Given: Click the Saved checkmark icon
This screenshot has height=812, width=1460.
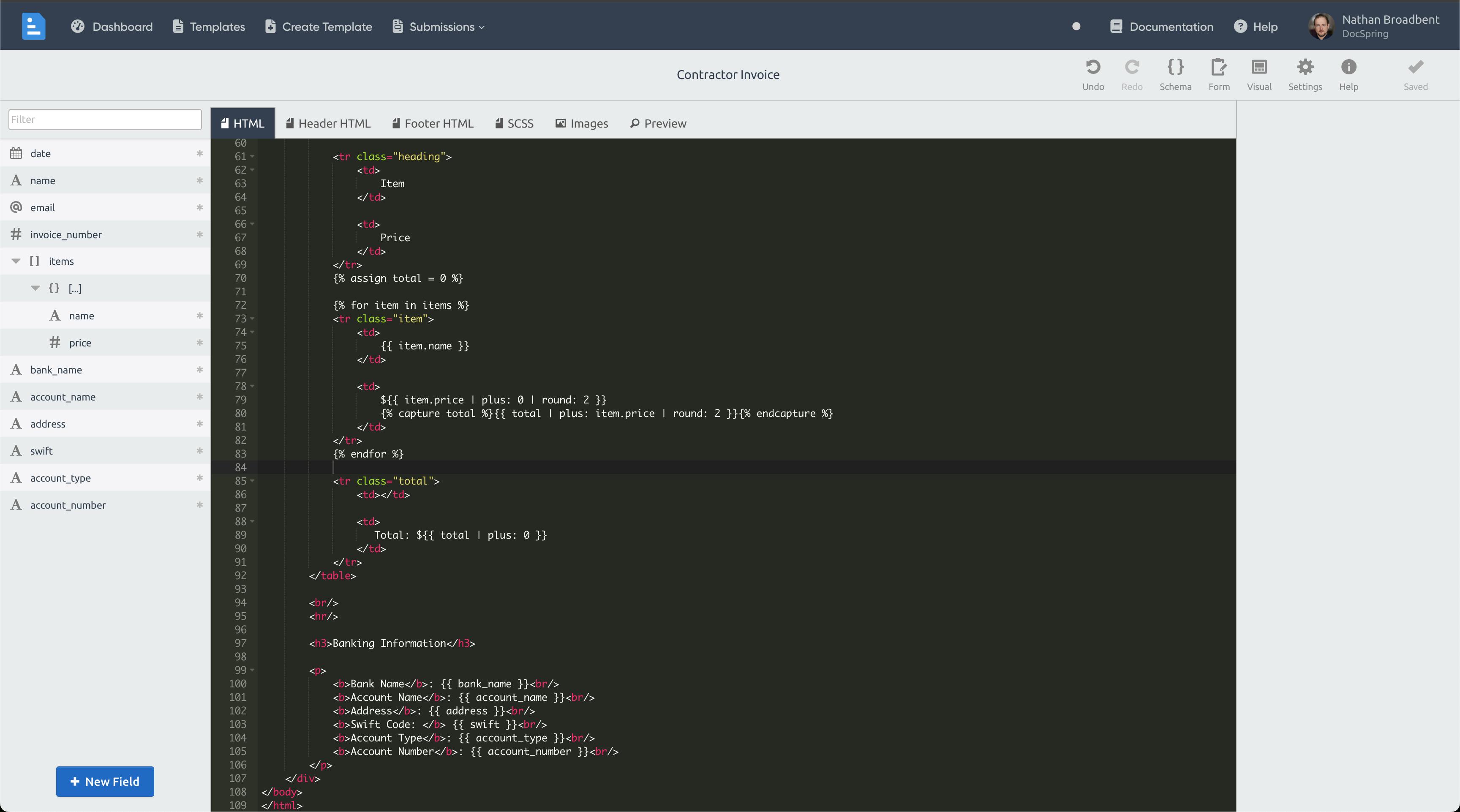Looking at the screenshot, I should point(1415,68).
